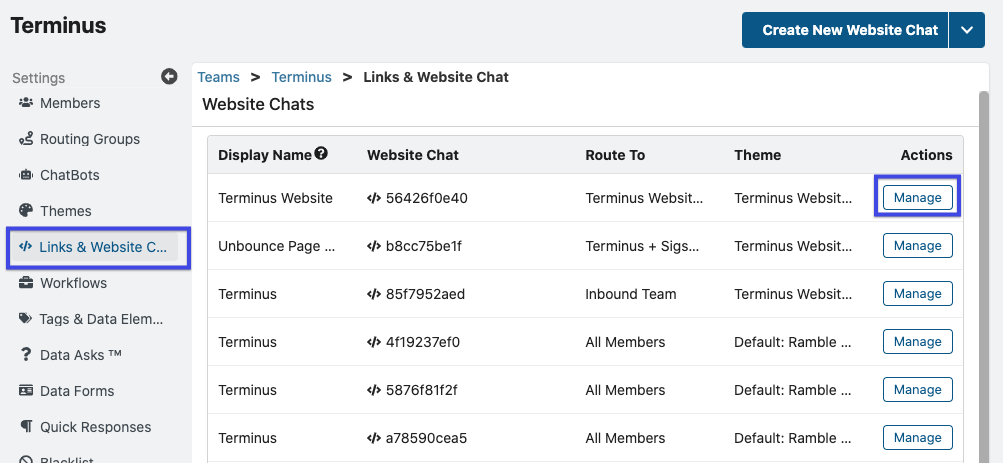Click the vertical scrollbar of the Website Chats panel
Viewport: 1003px width, 463px height.
(x=984, y=275)
